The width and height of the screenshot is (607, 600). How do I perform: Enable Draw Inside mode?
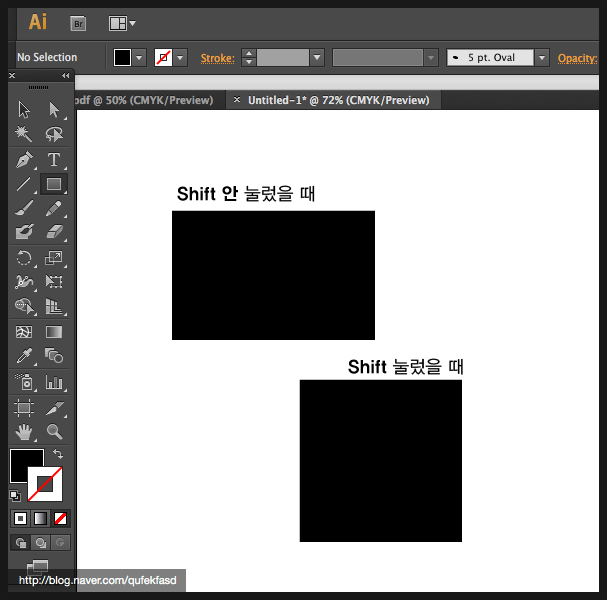click(x=60, y=543)
